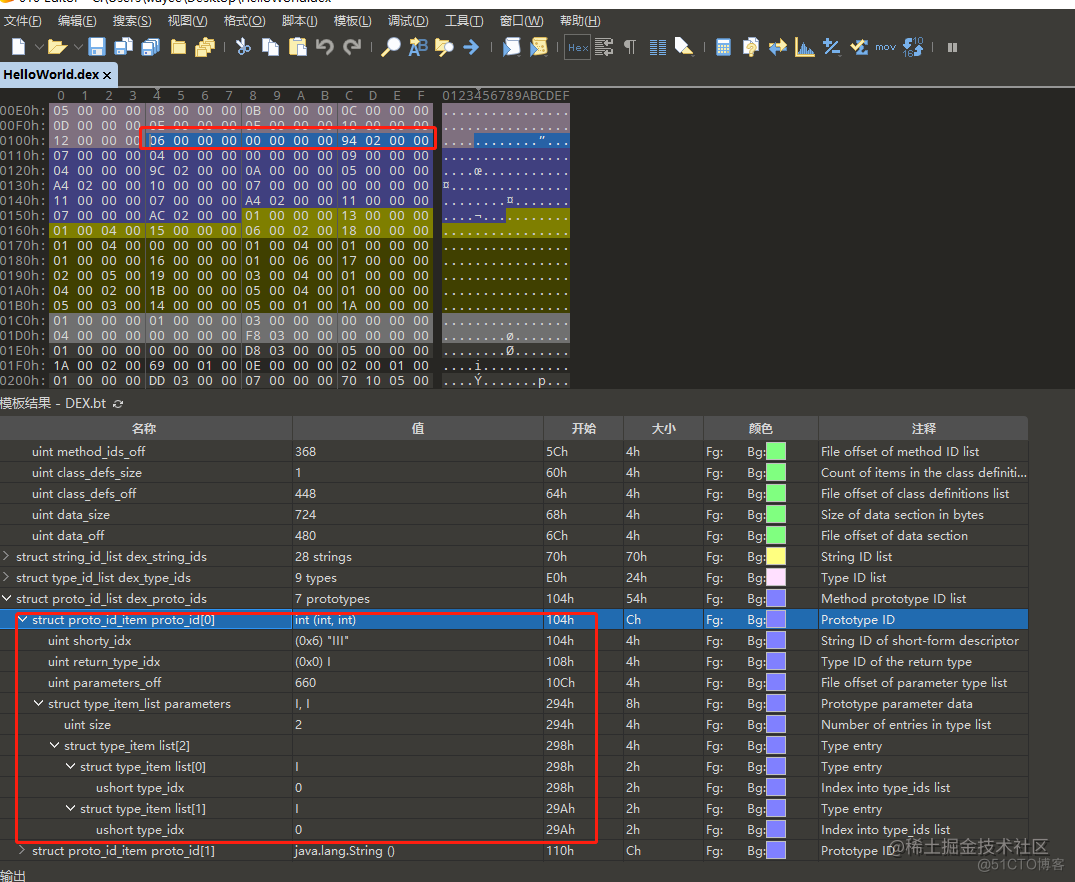Select the 'uint shorty_idx' row
Image resolution: width=1075 pixels, height=882 pixels.
pyautogui.click(x=514, y=641)
